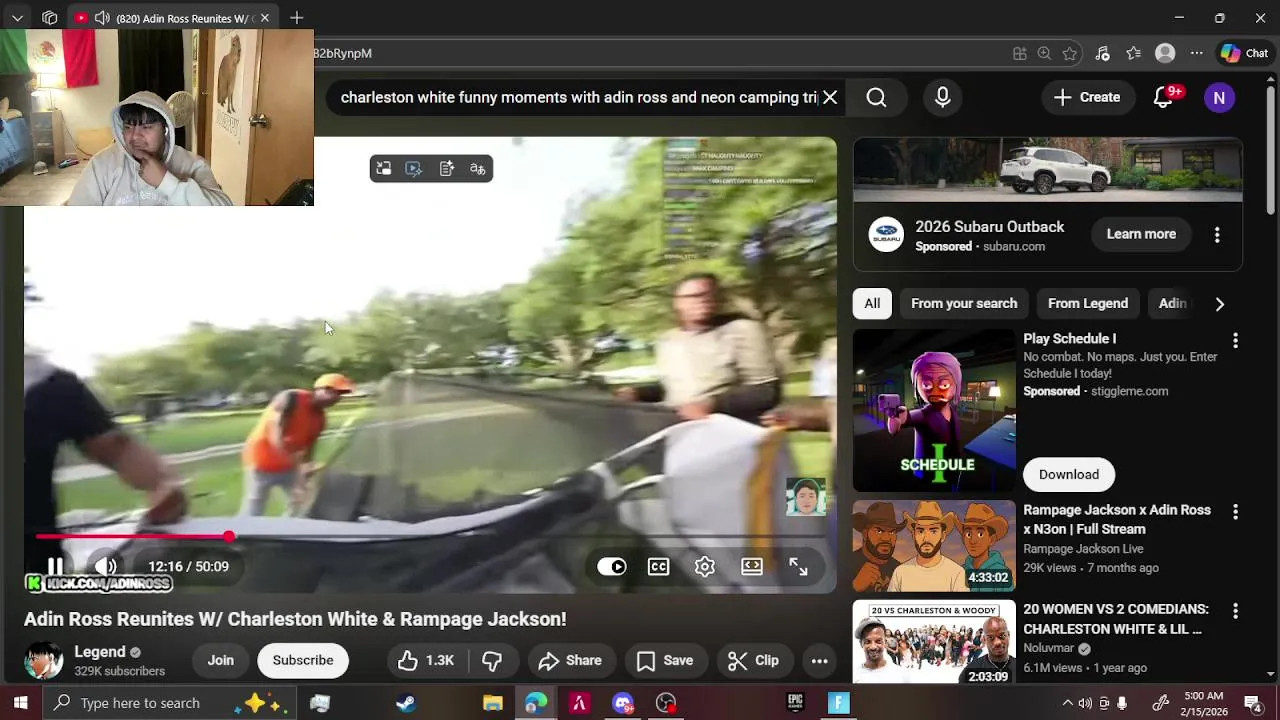This screenshot has width=1280, height=720.
Task: Click the AI summary notes overlay icon
Action: (x=446, y=169)
